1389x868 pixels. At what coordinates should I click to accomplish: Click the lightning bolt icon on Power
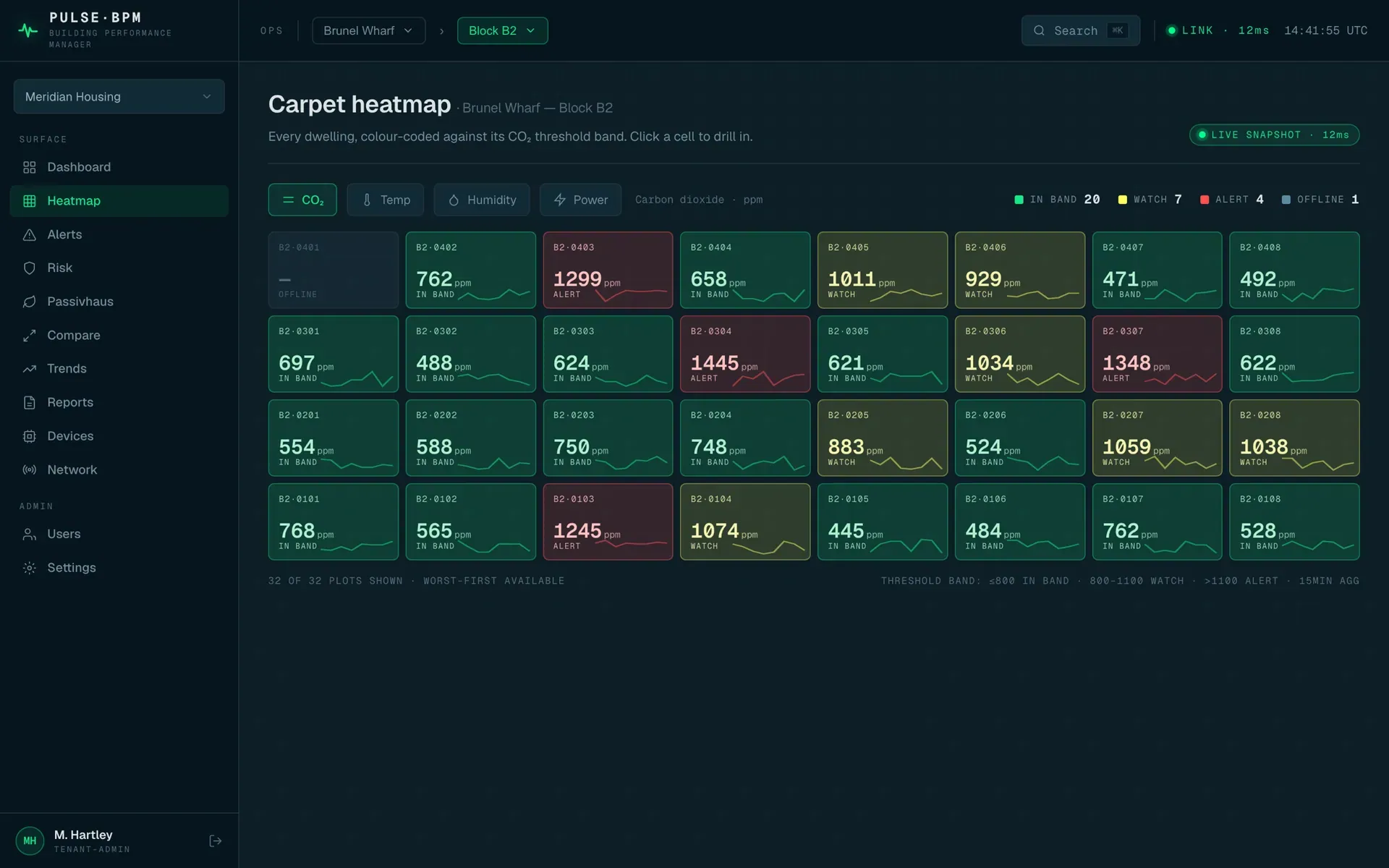pyautogui.click(x=560, y=200)
